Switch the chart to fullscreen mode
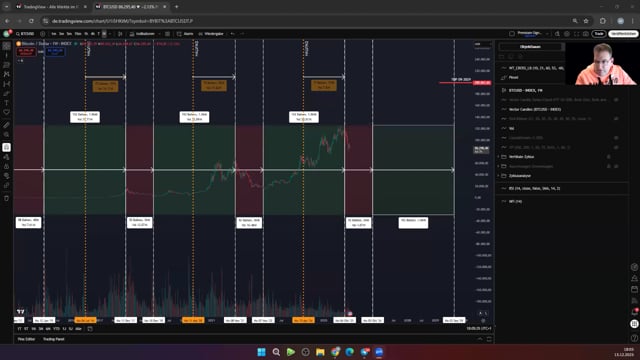This screenshot has width=640, height=360. (576, 34)
